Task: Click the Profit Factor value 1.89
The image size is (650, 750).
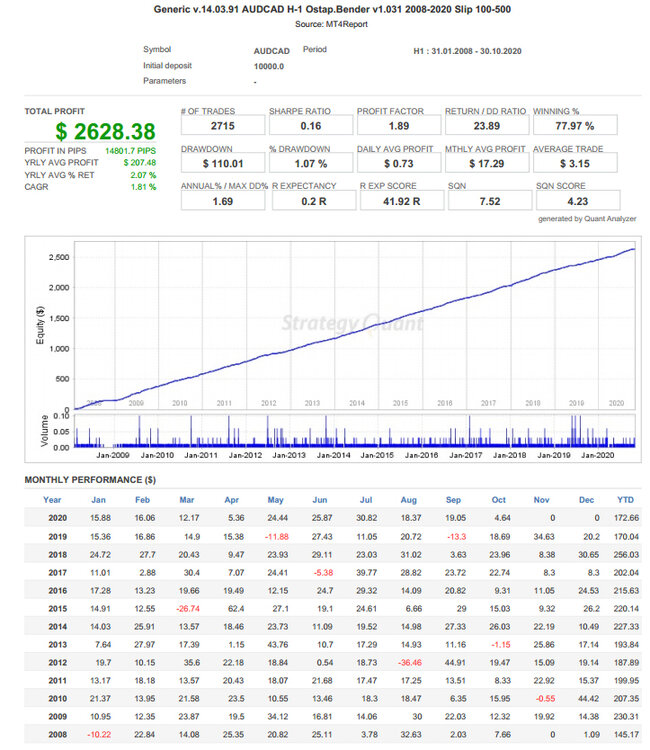Action: click(399, 126)
